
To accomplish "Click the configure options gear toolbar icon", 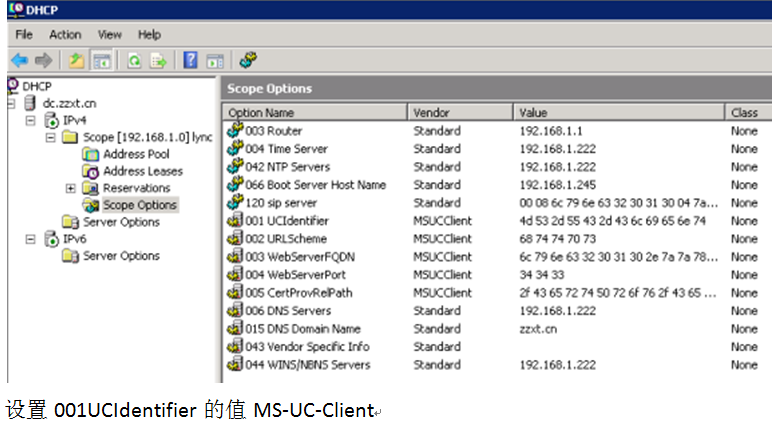I will [248, 60].
